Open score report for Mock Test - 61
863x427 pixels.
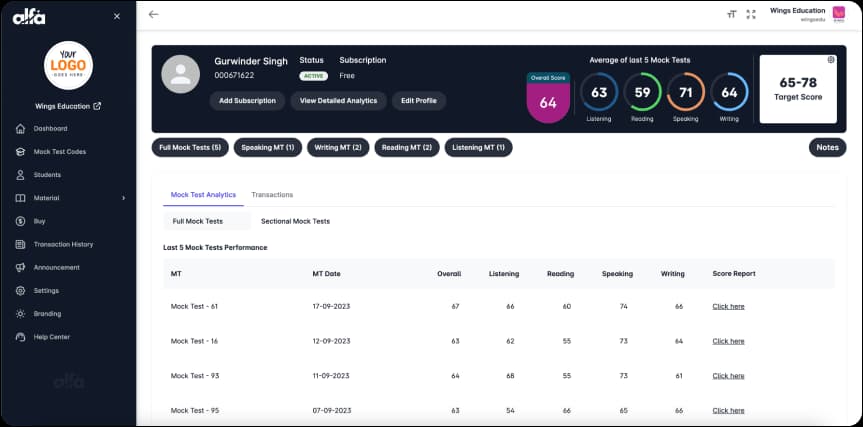click(x=728, y=306)
